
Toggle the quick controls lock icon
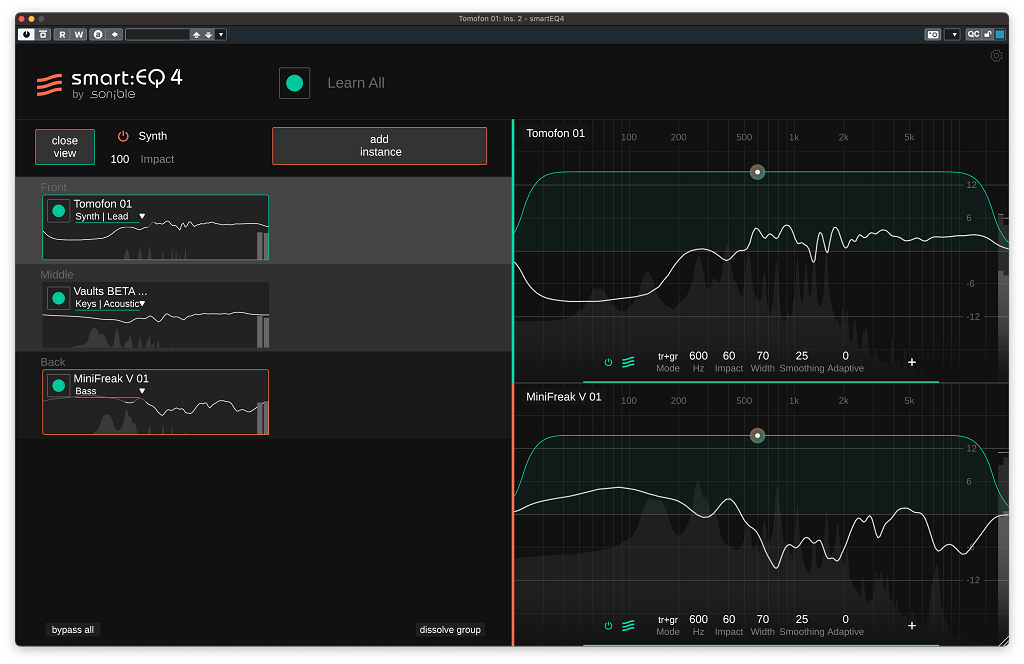click(987, 35)
